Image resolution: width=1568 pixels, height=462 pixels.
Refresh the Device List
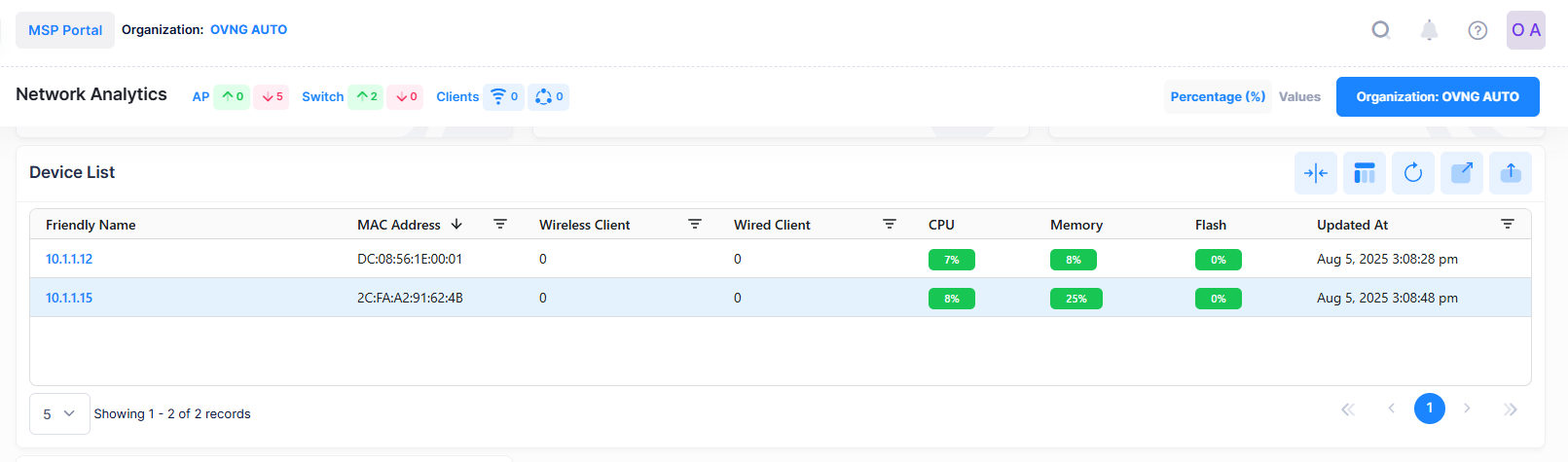[1412, 173]
